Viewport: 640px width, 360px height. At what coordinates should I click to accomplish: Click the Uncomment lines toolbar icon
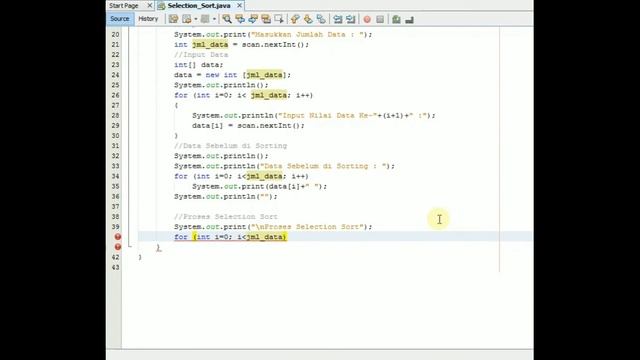pyautogui.click(x=409, y=19)
